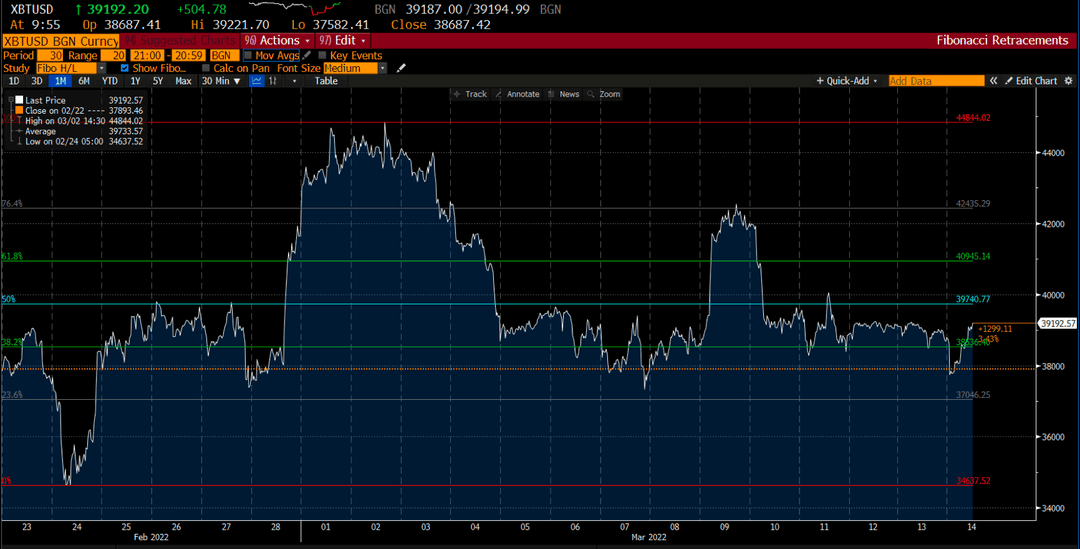Collapse the panel with double-chevron icon

pyautogui.click(x=993, y=81)
